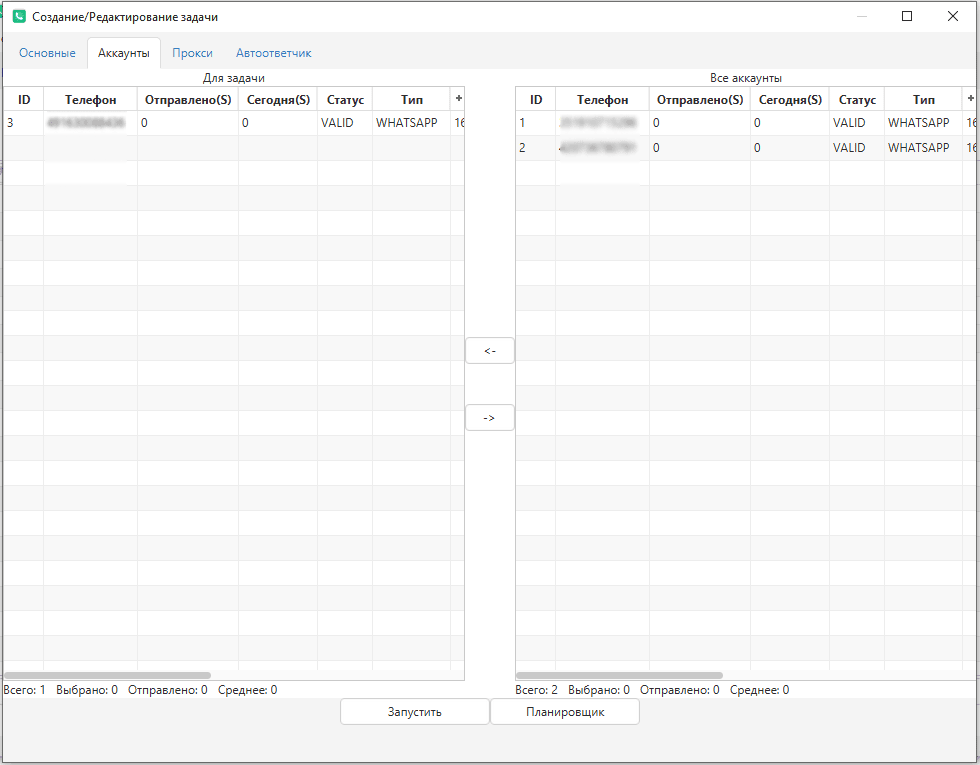Click the left arrow '<-' transfer button

coord(490,351)
